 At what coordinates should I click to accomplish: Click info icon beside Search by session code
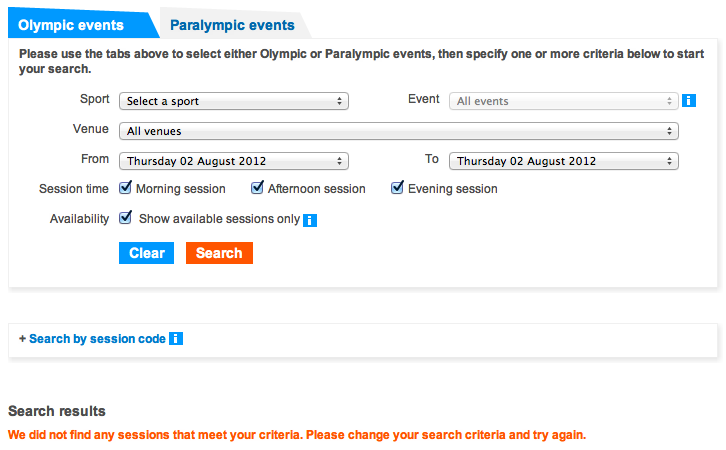176,339
